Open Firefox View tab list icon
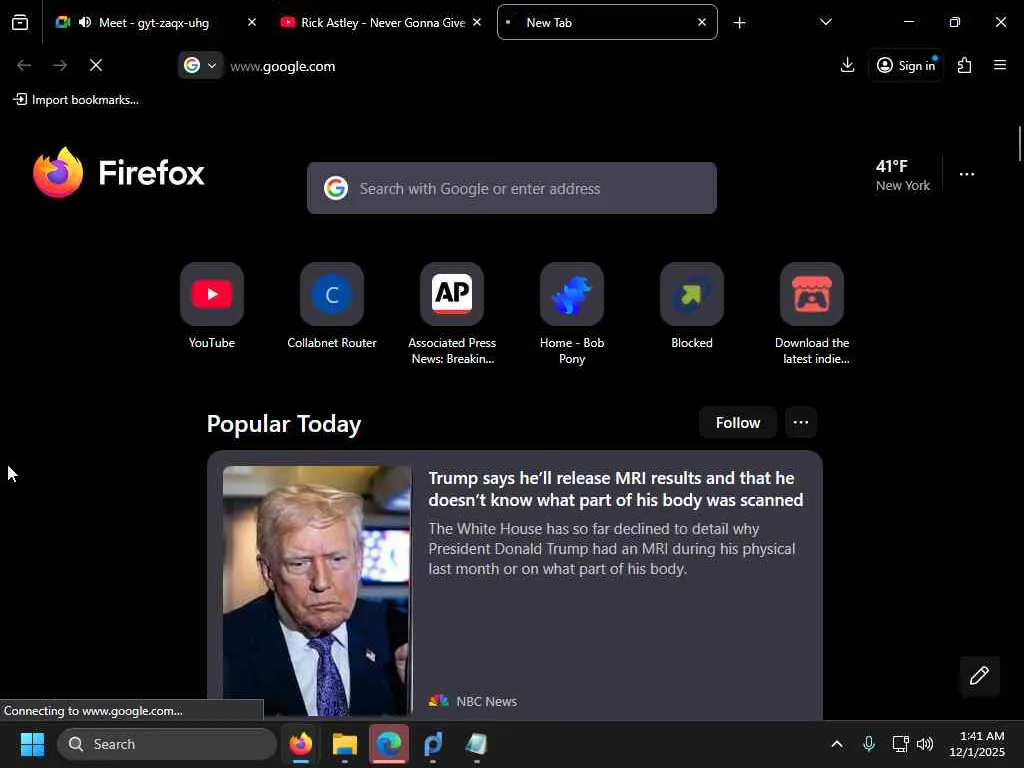The height and width of the screenshot is (768, 1024). pos(20,23)
